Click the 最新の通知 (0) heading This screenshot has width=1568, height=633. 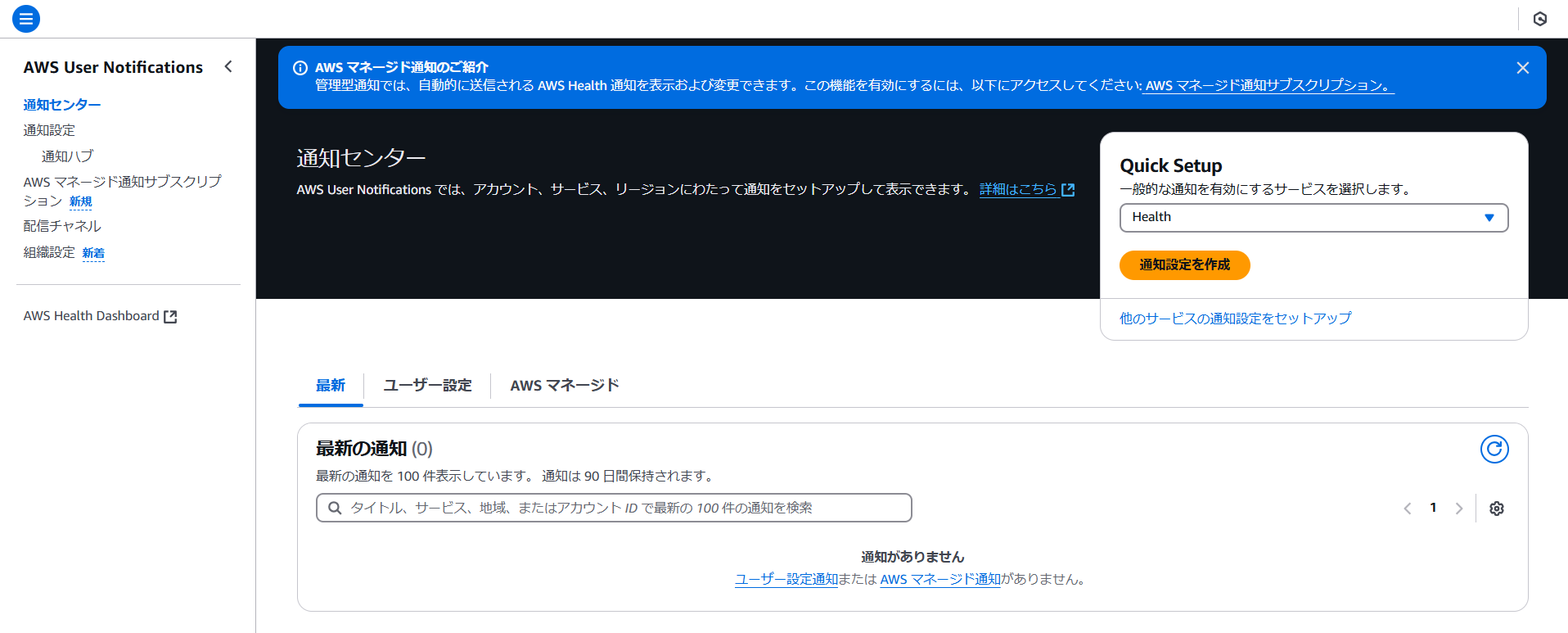374,449
